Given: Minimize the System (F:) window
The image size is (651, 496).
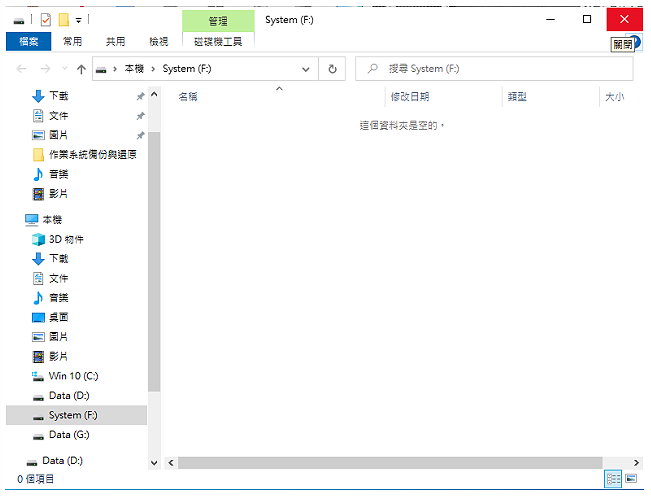Looking at the screenshot, I should (x=551, y=19).
